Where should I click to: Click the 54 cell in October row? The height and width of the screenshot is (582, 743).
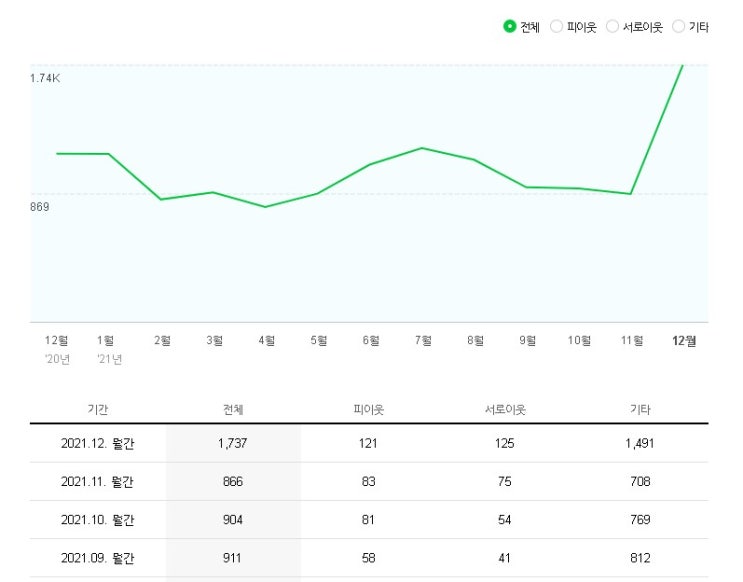505,520
